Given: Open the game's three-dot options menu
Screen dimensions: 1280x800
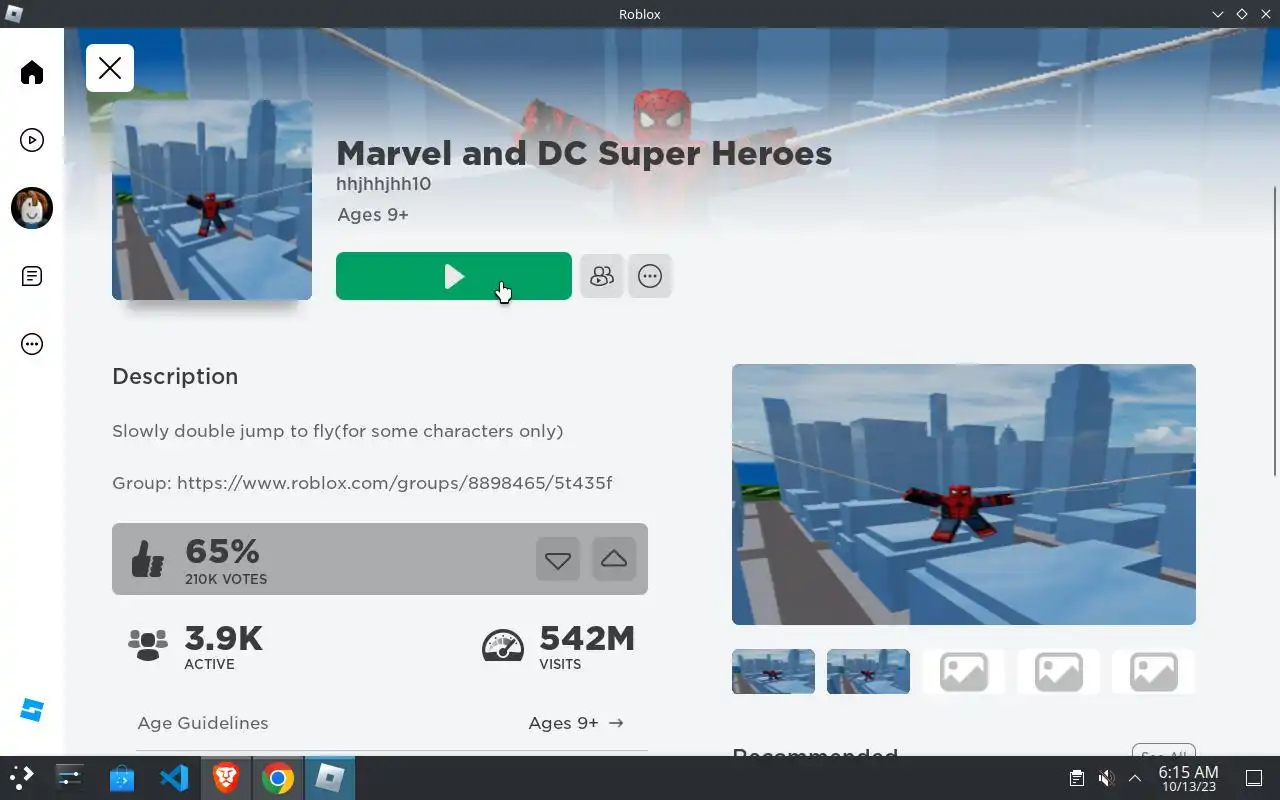Looking at the screenshot, I should coord(650,276).
